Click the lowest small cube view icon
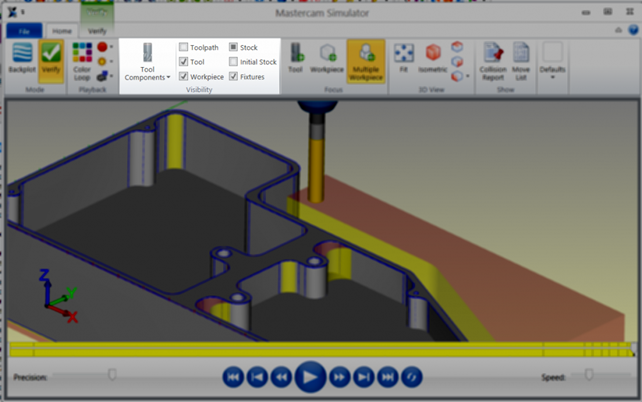Image resolution: width=642 pixels, height=402 pixels. [x=457, y=76]
